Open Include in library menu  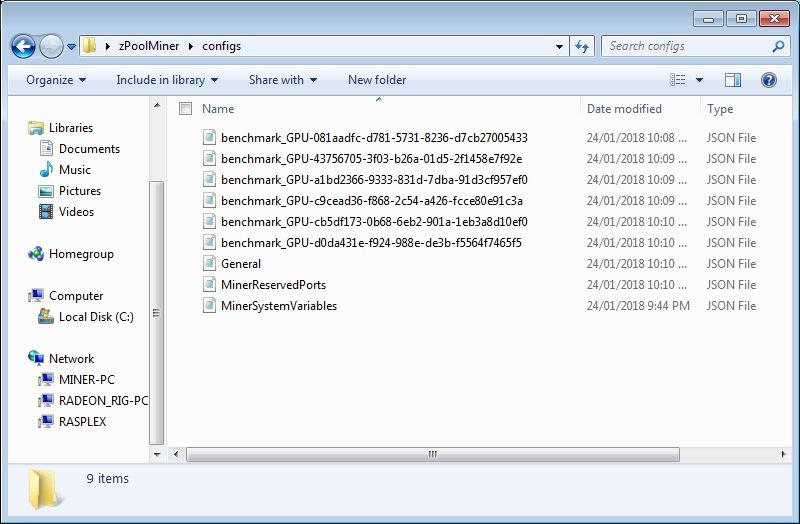[167, 80]
